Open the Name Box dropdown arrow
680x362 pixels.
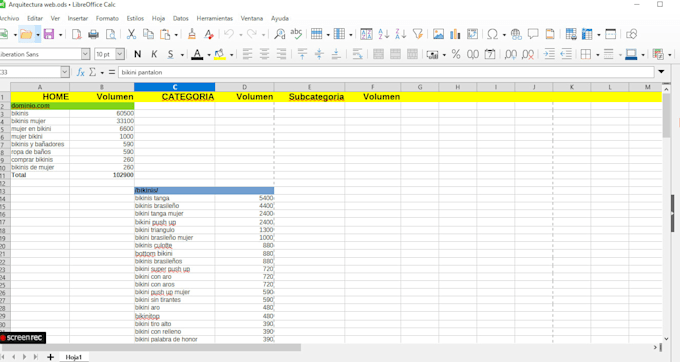(x=65, y=72)
